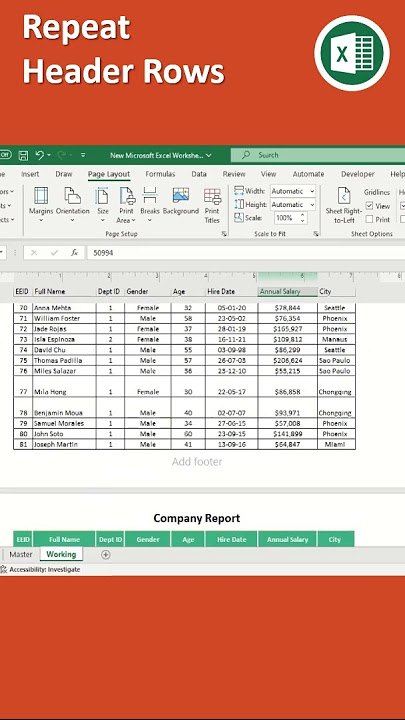Open the Print Area menu
The width and height of the screenshot is (405, 720).
coord(126,204)
